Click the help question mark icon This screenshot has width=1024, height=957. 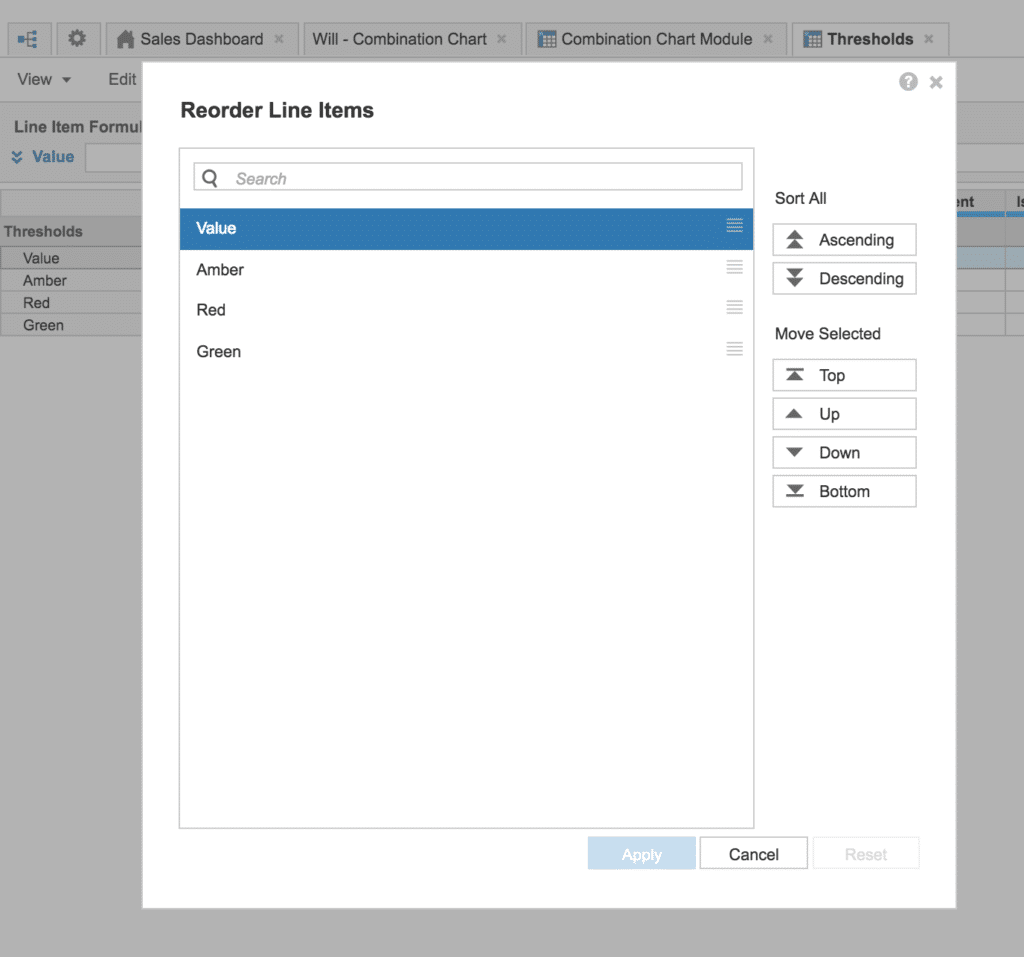(x=908, y=82)
